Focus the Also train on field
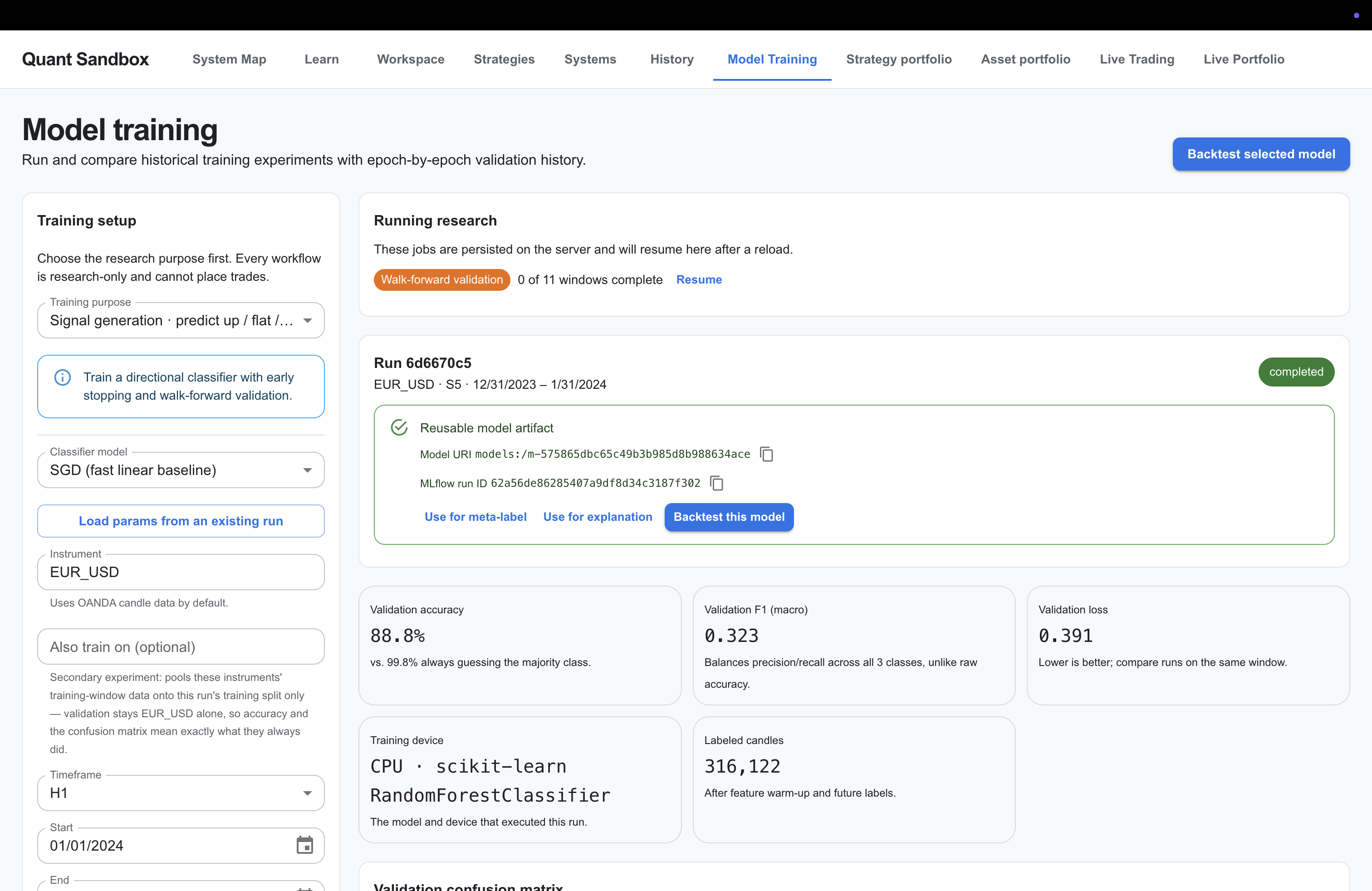The width and height of the screenshot is (1372, 891). coord(181,646)
